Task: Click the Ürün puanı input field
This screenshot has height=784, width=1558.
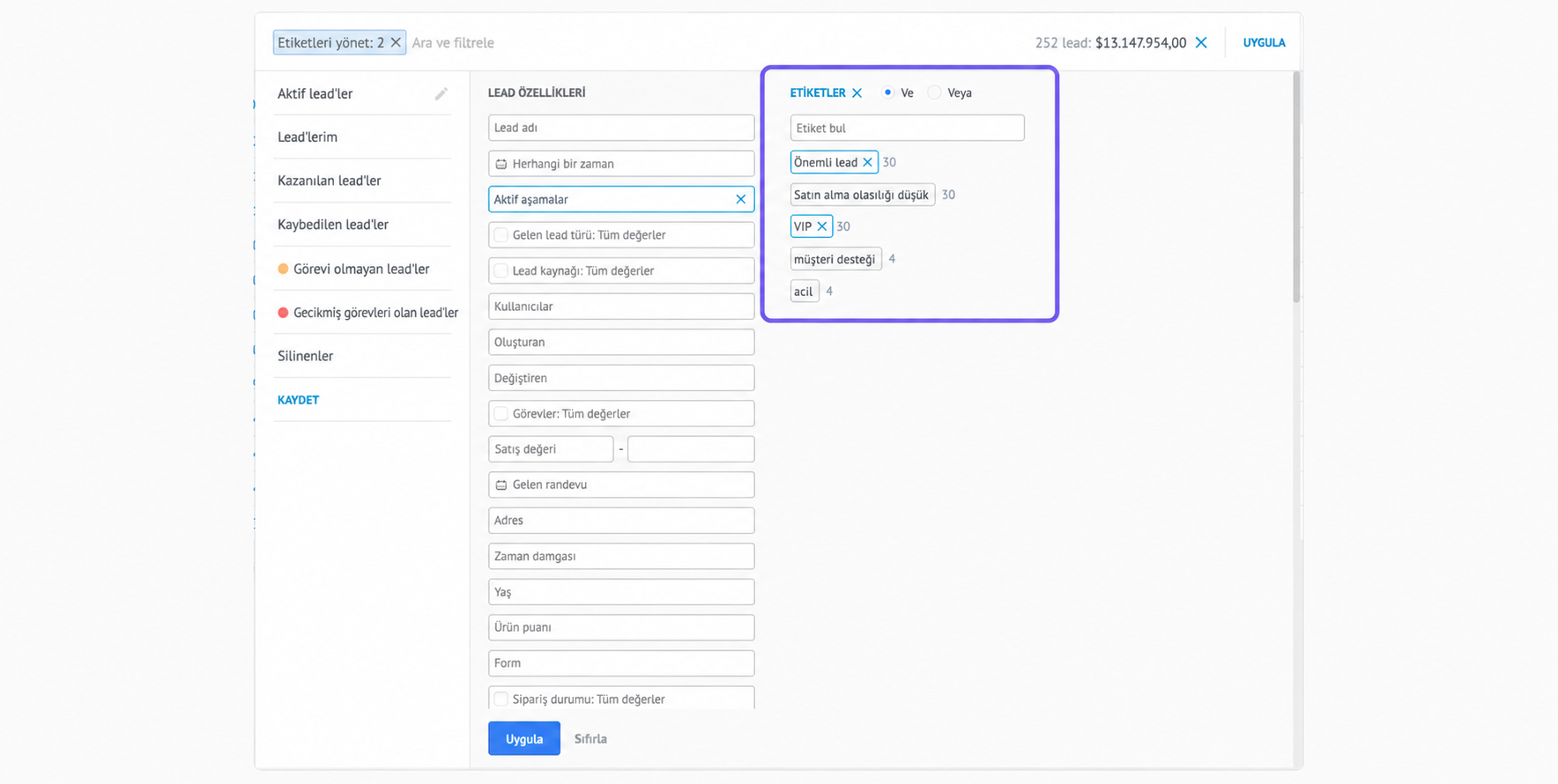Action: tap(621, 627)
